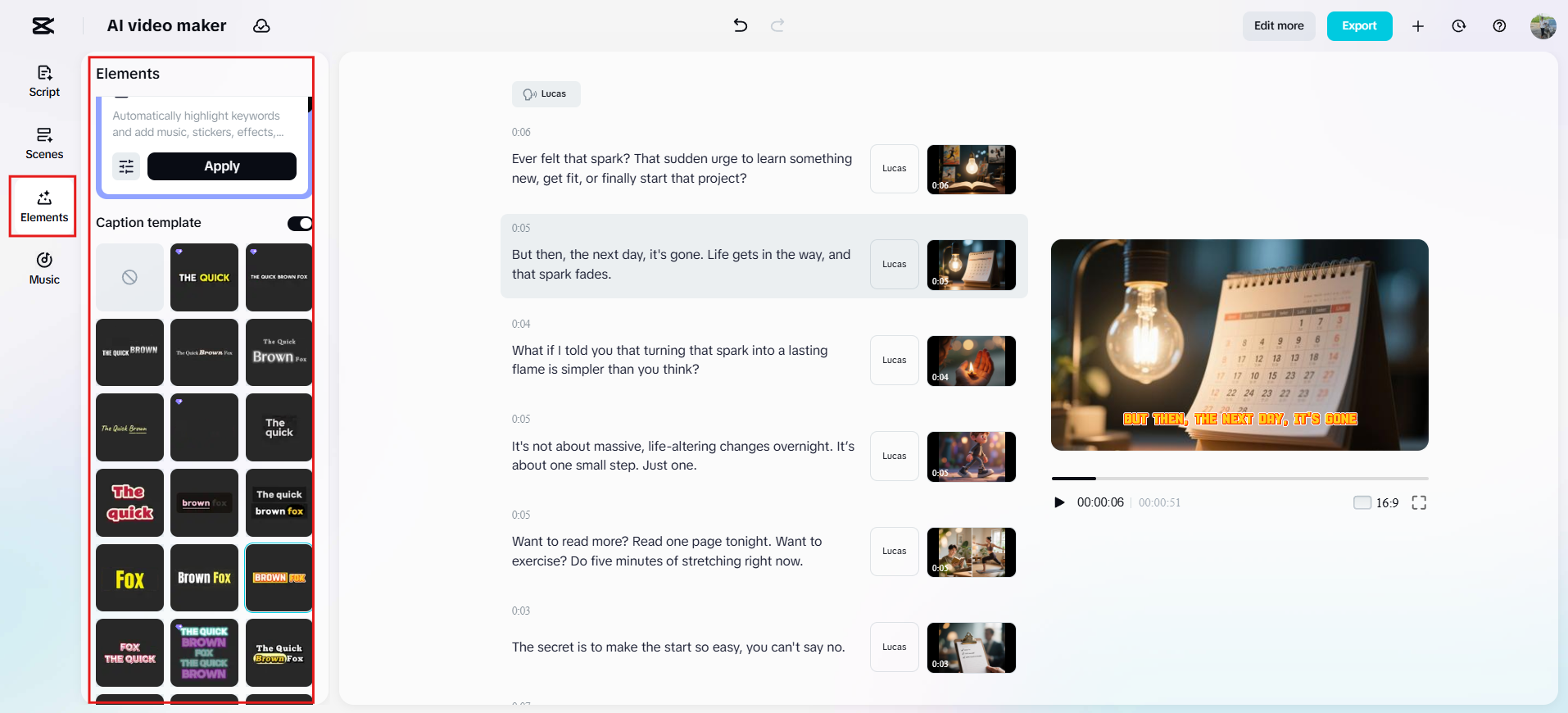Click the plus icon beside Export
The height and width of the screenshot is (713, 1568).
coord(1418,26)
